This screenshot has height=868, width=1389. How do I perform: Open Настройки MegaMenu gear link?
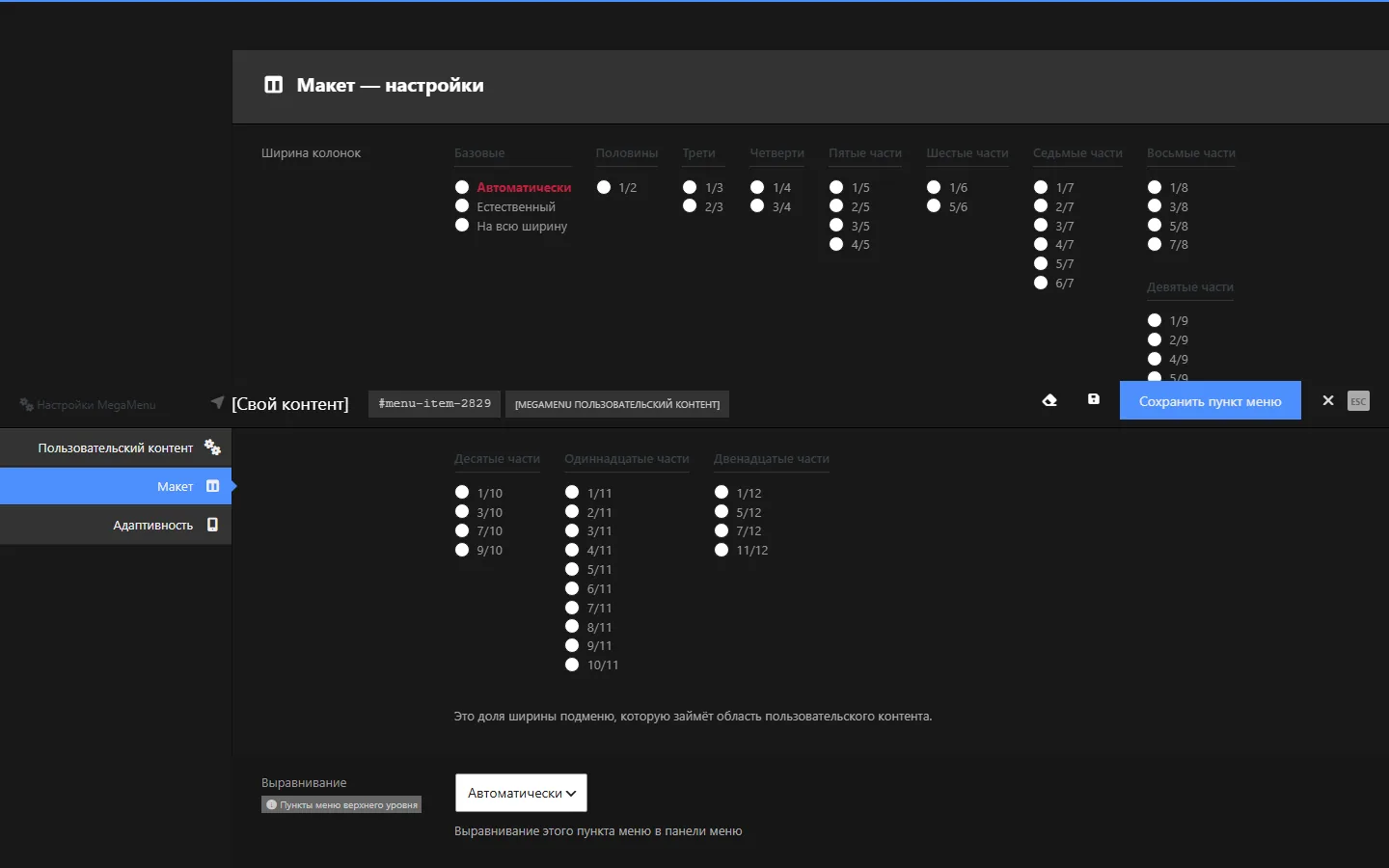(88, 405)
